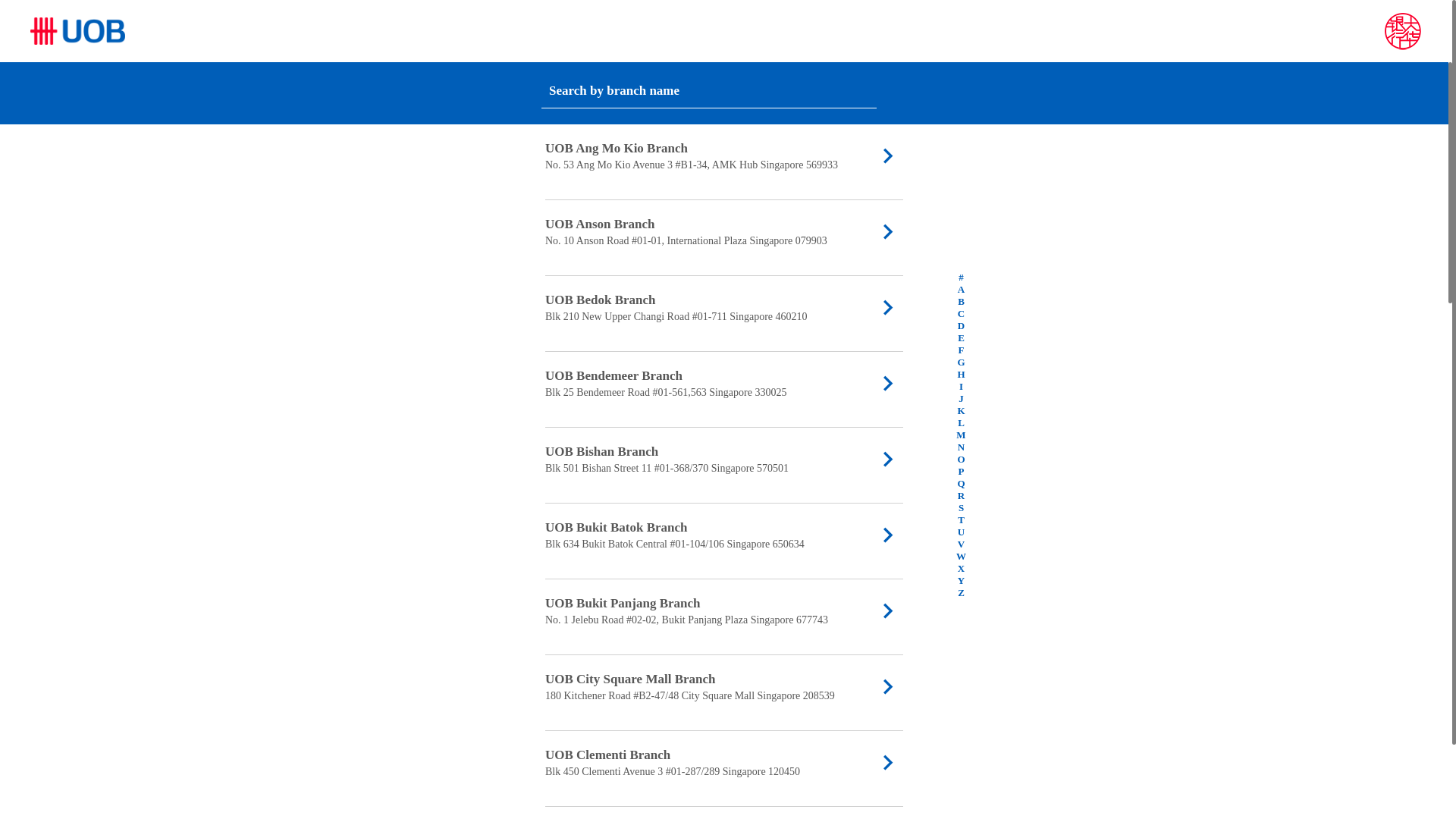Image resolution: width=1456 pixels, height=819 pixels.
Task: Select UOB Bukit Panjang Branch title
Action: [x=623, y=604]
